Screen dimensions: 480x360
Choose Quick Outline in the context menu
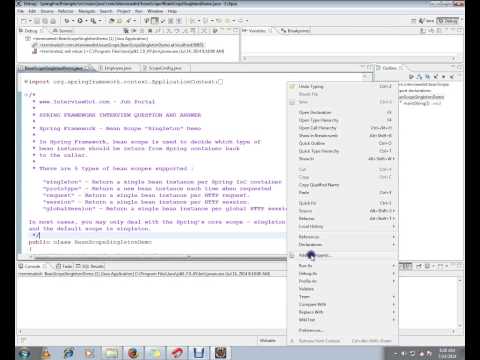[343, 143]
